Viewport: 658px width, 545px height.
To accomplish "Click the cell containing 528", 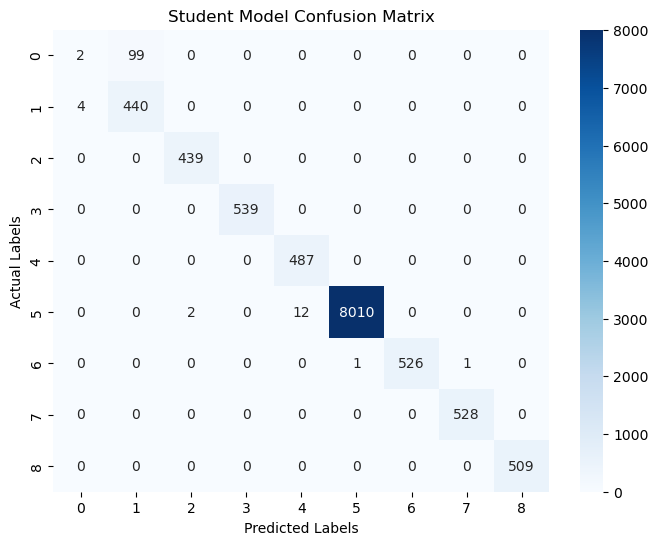I will (466, 413).
